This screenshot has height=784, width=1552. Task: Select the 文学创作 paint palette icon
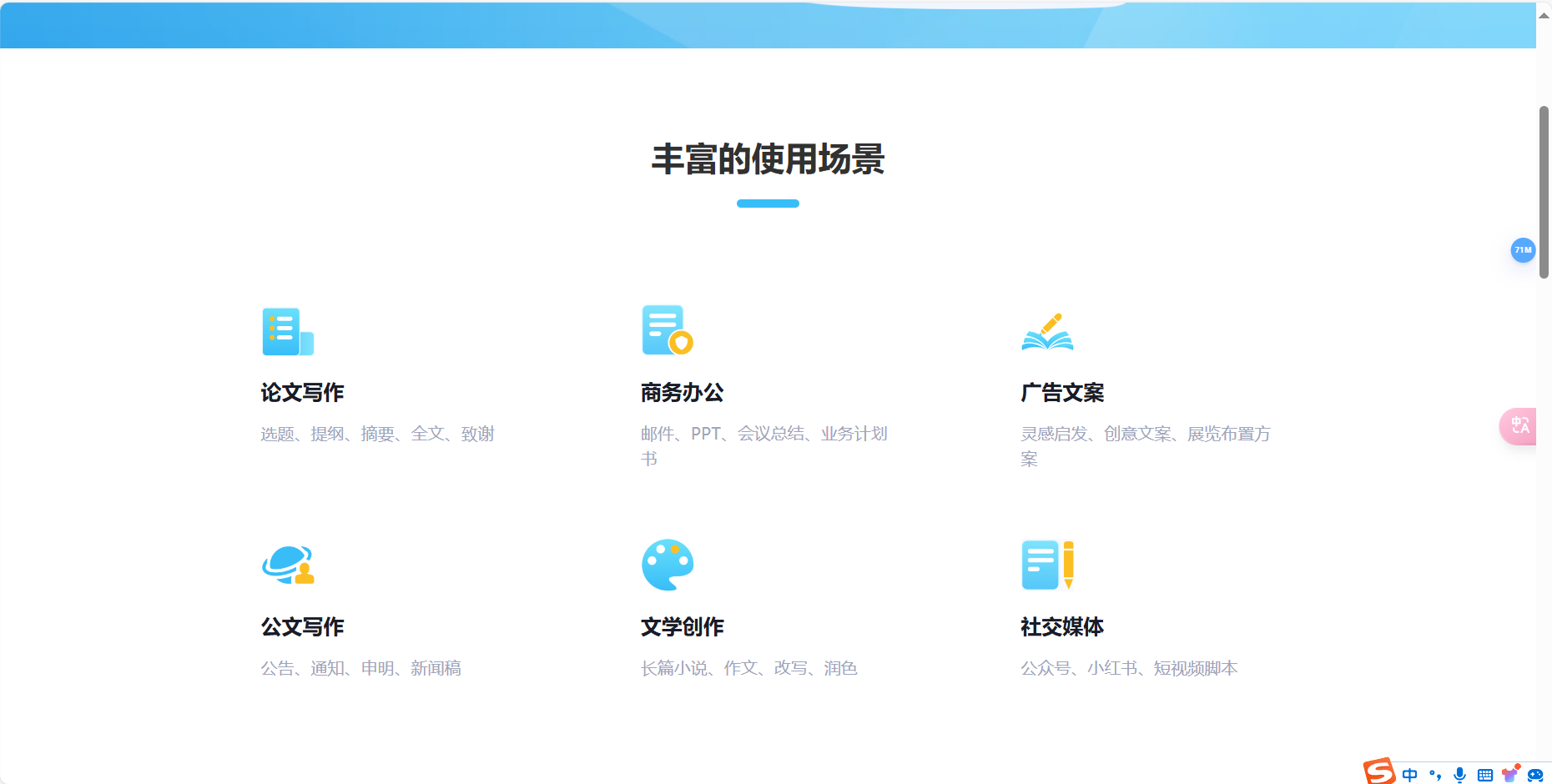(668, 565)
